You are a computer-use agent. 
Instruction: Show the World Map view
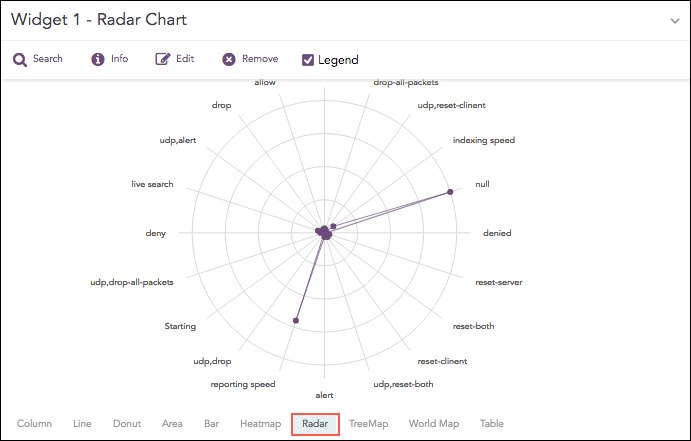pyautogui.click(x=434, y=424)
